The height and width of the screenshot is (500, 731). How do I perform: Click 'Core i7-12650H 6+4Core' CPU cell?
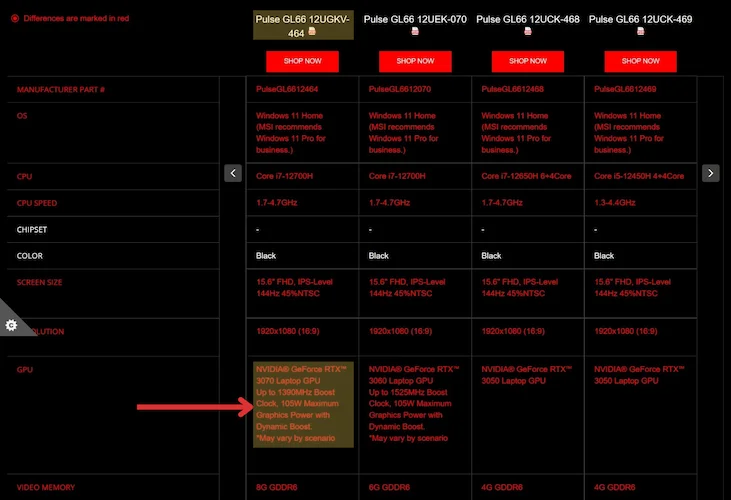[x=526, y=176]
